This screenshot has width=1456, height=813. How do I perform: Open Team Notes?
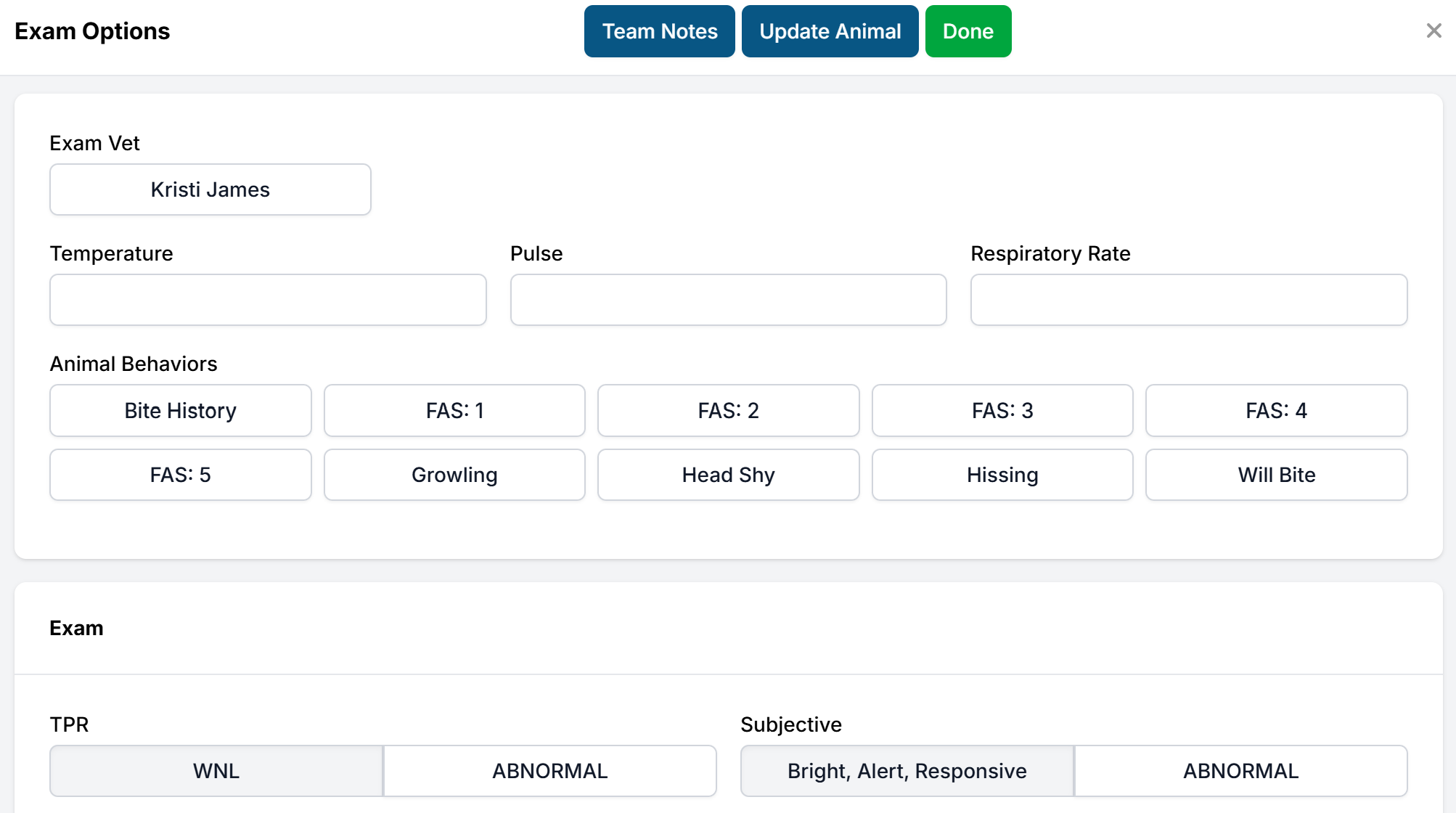pyautogui.click(x=659, y=31)
